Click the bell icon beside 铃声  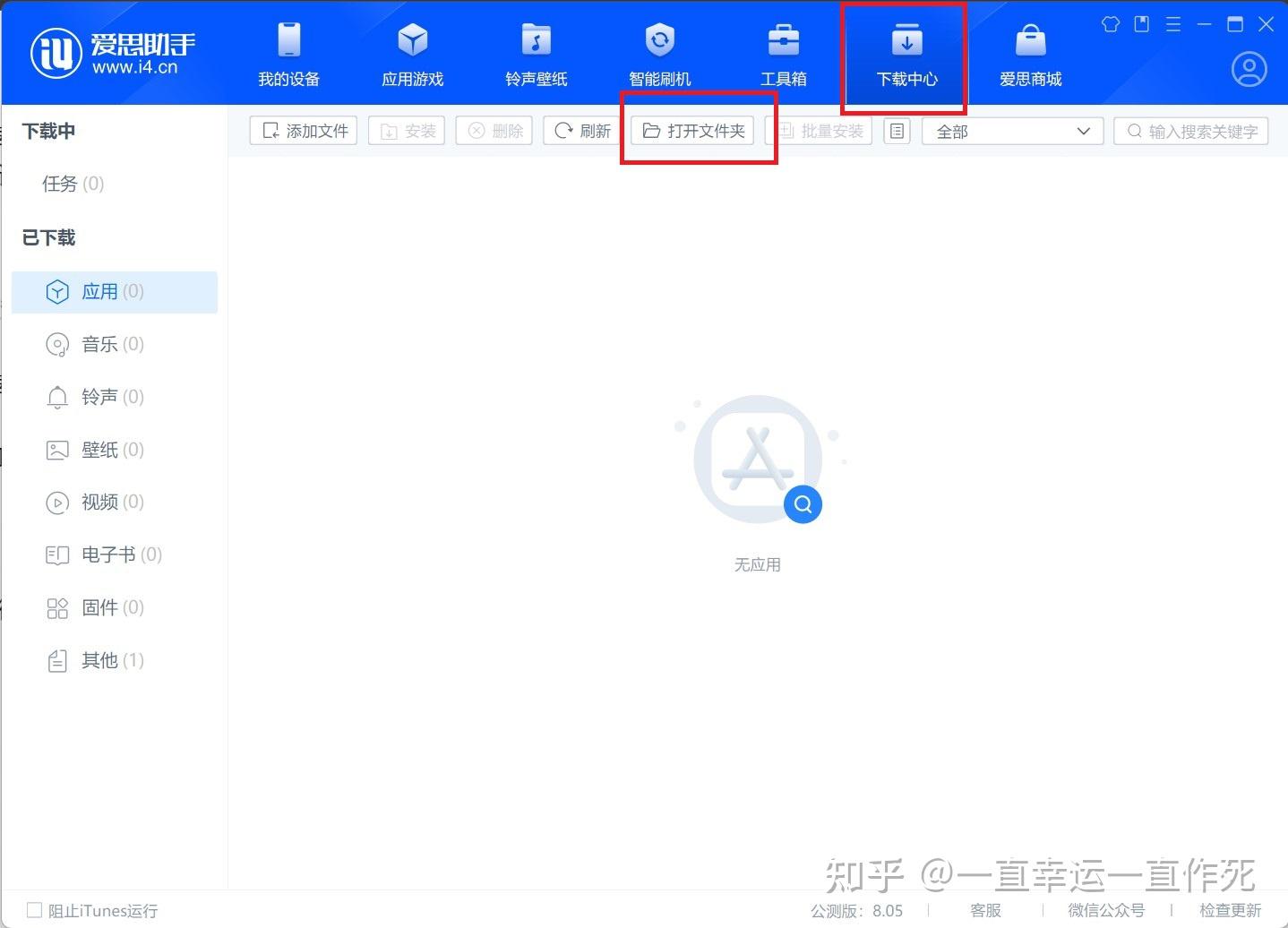(x=57, y=397)
